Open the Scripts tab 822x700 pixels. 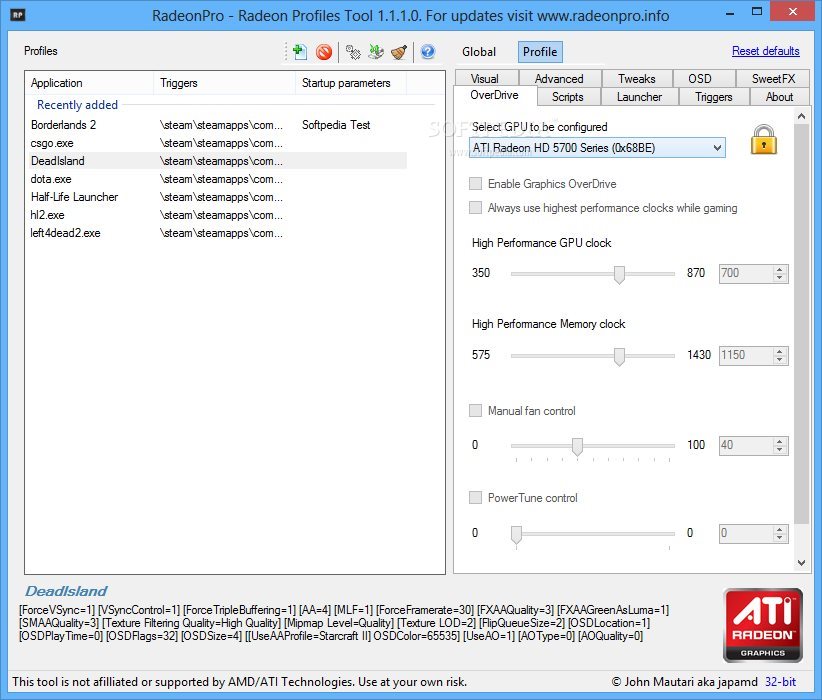[x=568, y=96]
